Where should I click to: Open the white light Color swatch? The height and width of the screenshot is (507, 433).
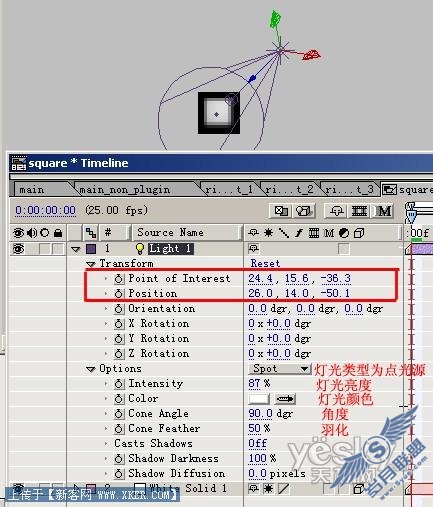pos(259,399)
